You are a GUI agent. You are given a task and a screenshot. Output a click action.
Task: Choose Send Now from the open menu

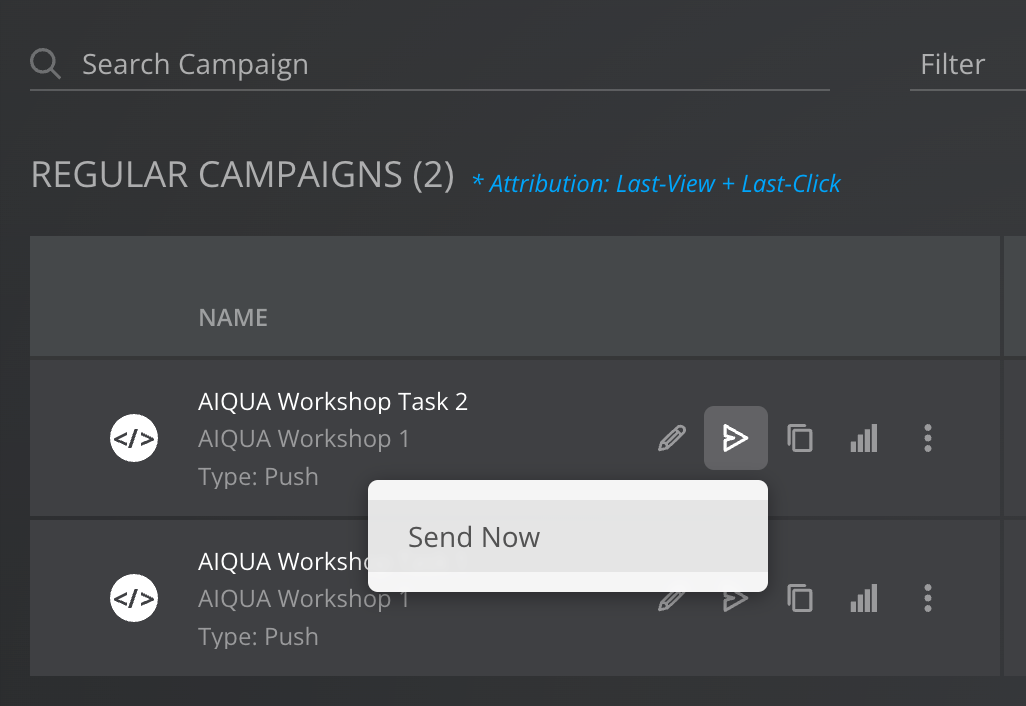[473, 536]
